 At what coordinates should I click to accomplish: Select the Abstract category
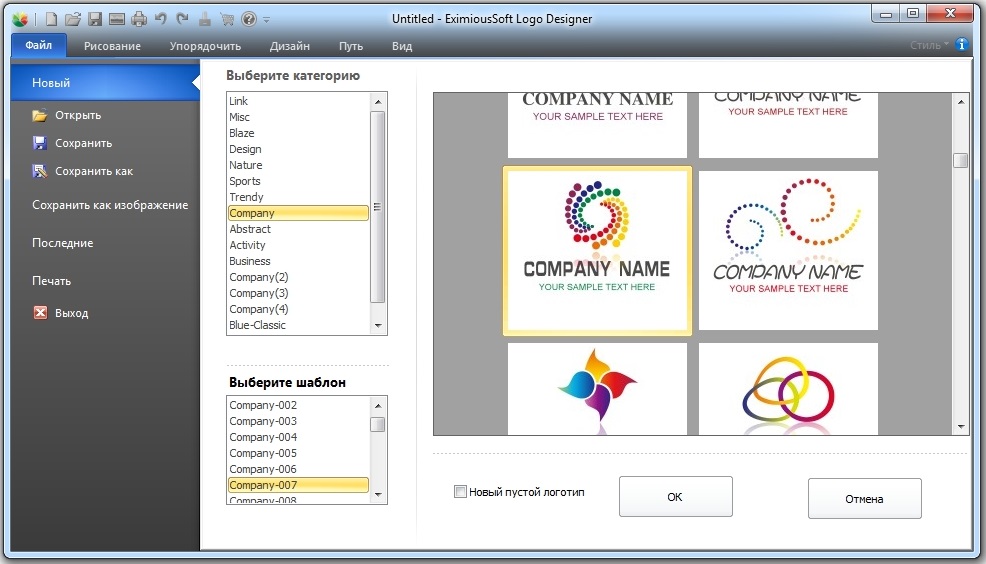tap(298, 229)
